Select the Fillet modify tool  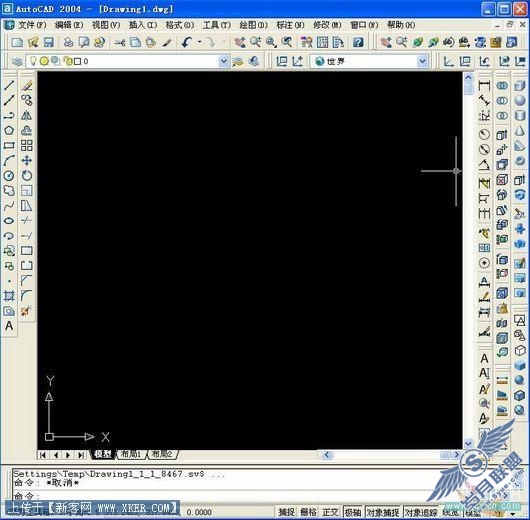coord(27,296)
